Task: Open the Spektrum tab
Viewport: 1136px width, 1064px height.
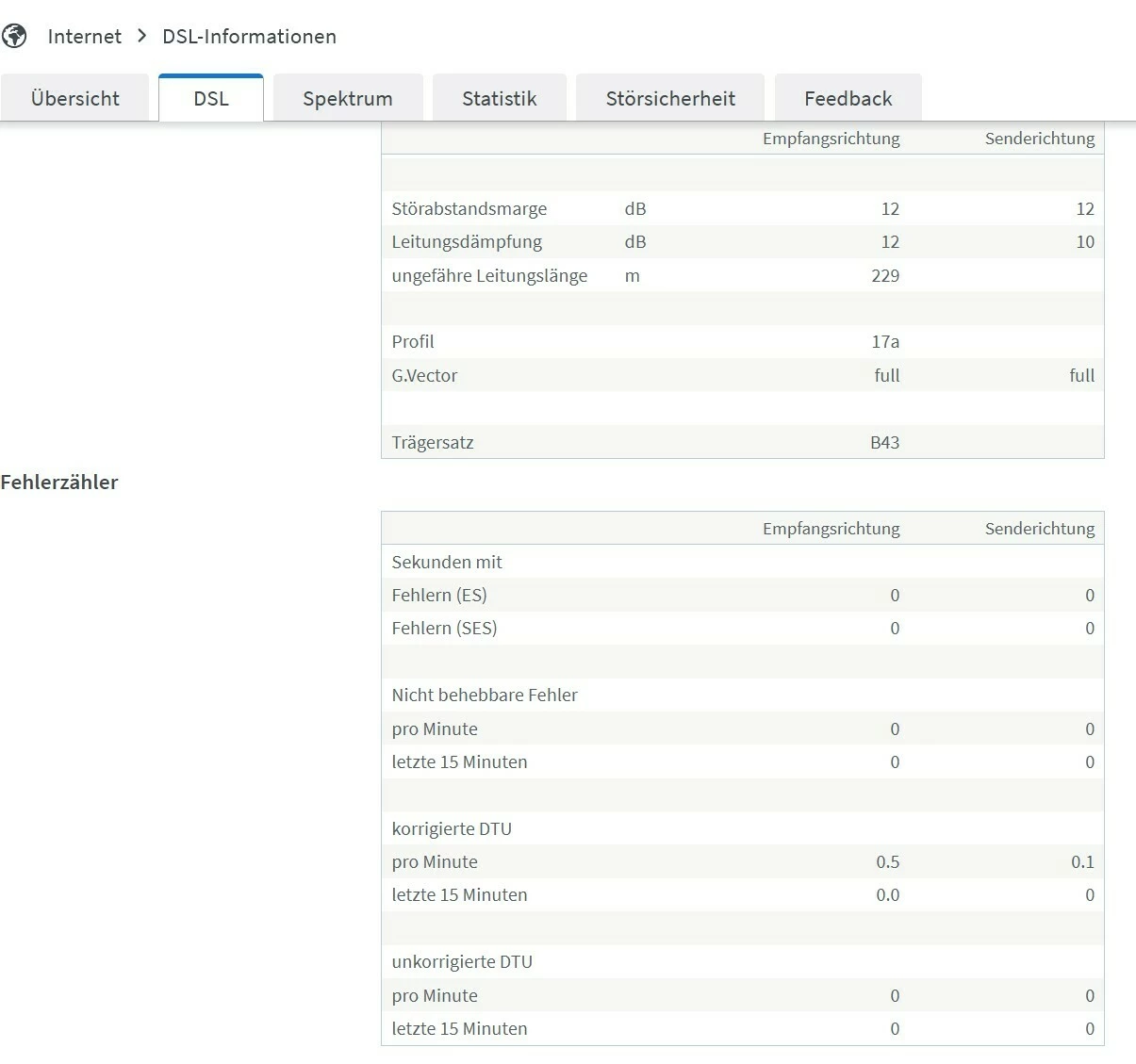Action: coord(348,99)
